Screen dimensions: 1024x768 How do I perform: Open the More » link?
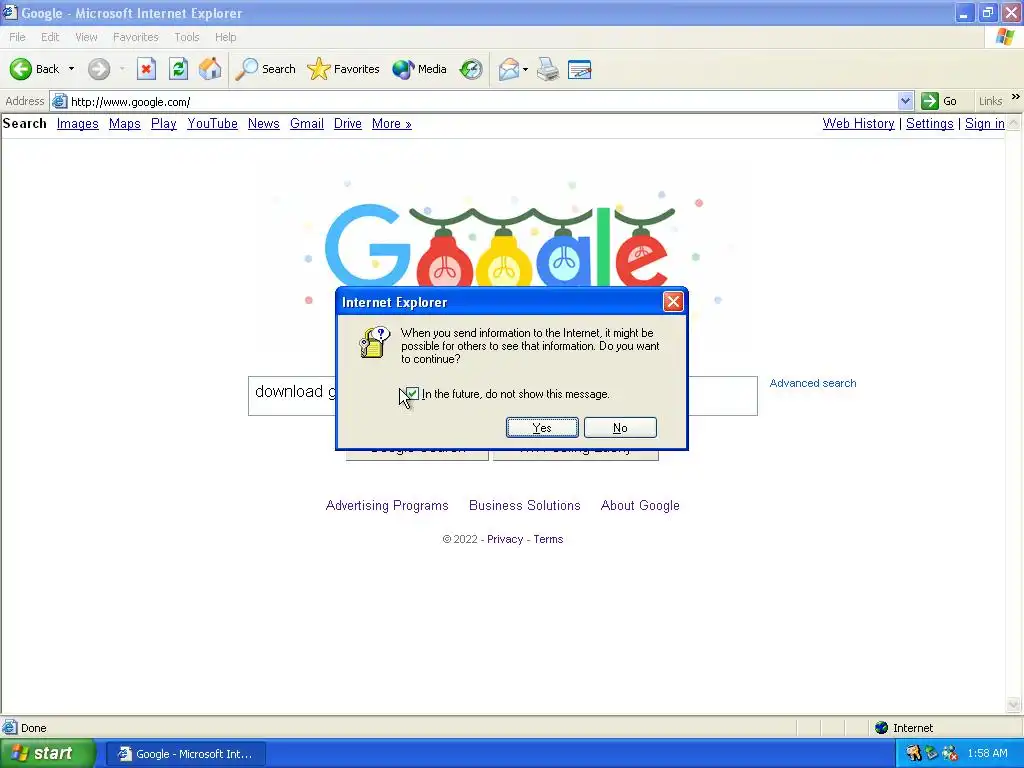coord(392,123)
